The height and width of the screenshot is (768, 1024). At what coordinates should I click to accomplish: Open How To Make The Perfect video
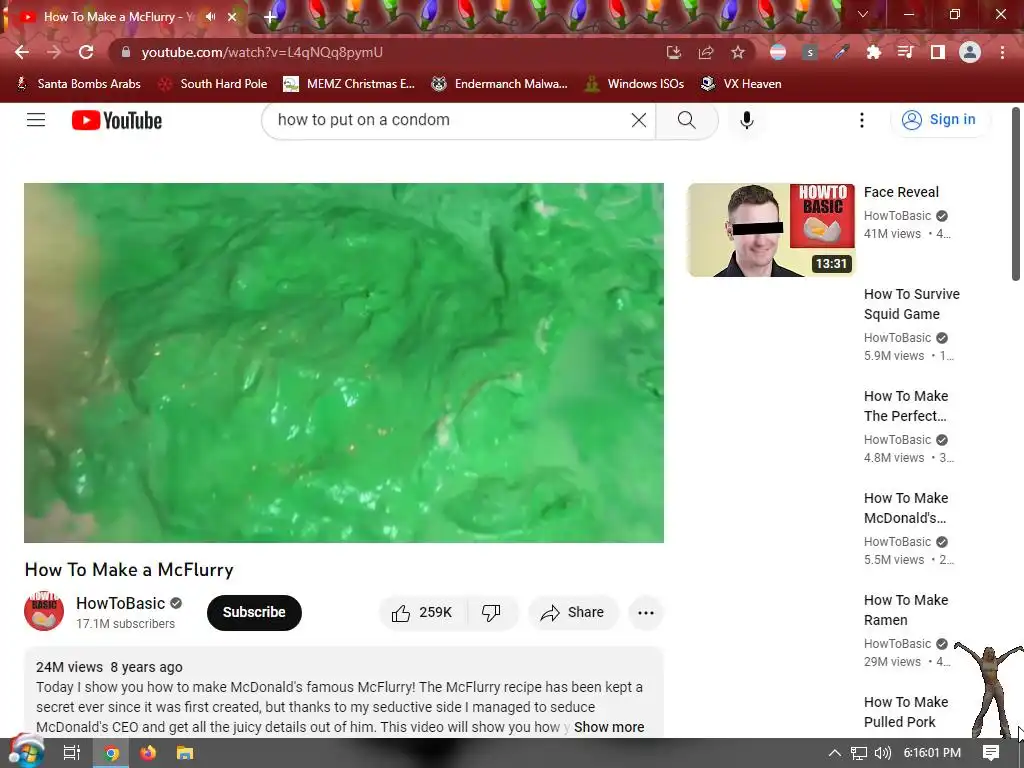pyautogui.click(x=906, y=406)
